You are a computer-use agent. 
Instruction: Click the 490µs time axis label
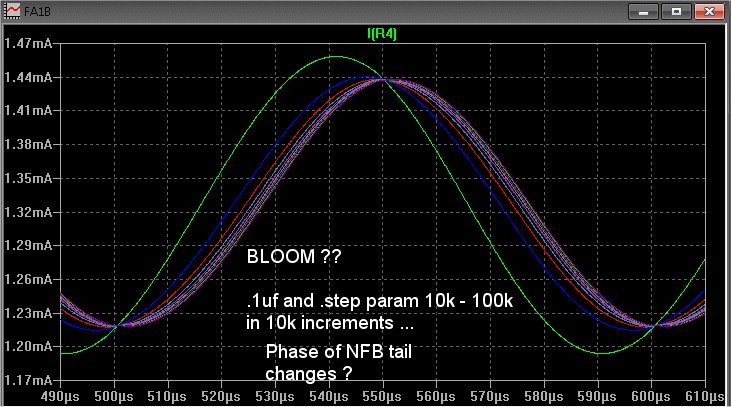[60, 397]
